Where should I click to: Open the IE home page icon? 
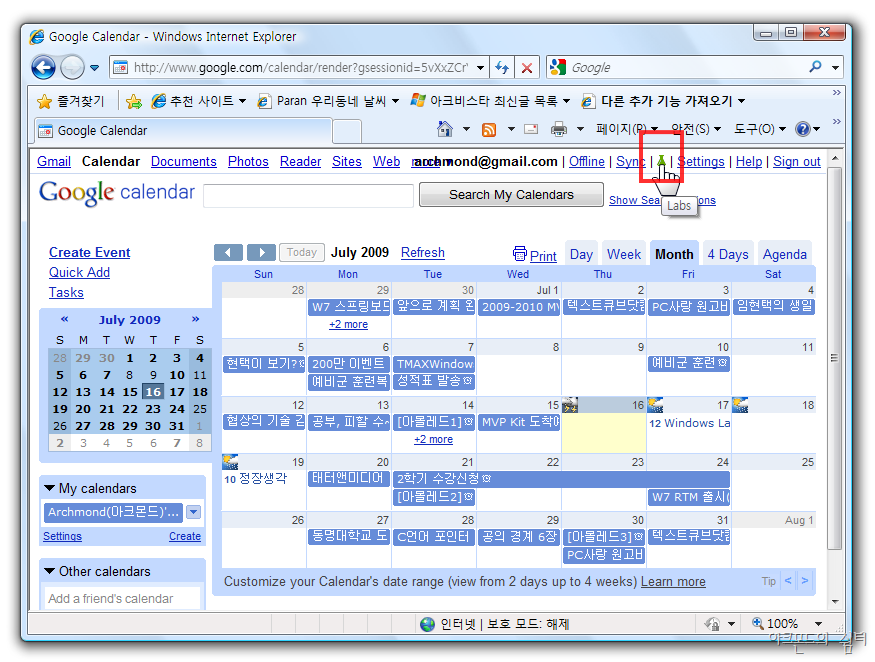[446, 130]
